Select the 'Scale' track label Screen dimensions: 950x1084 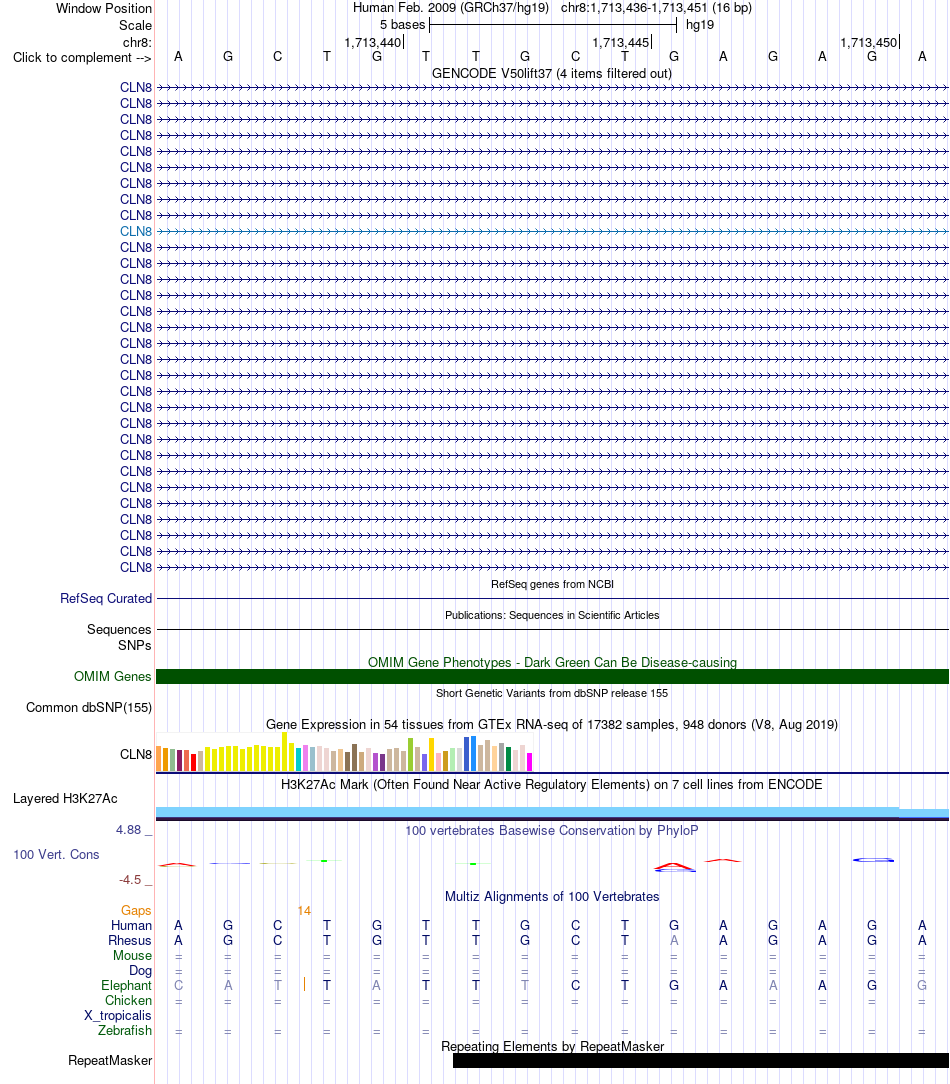coord(135,26)
